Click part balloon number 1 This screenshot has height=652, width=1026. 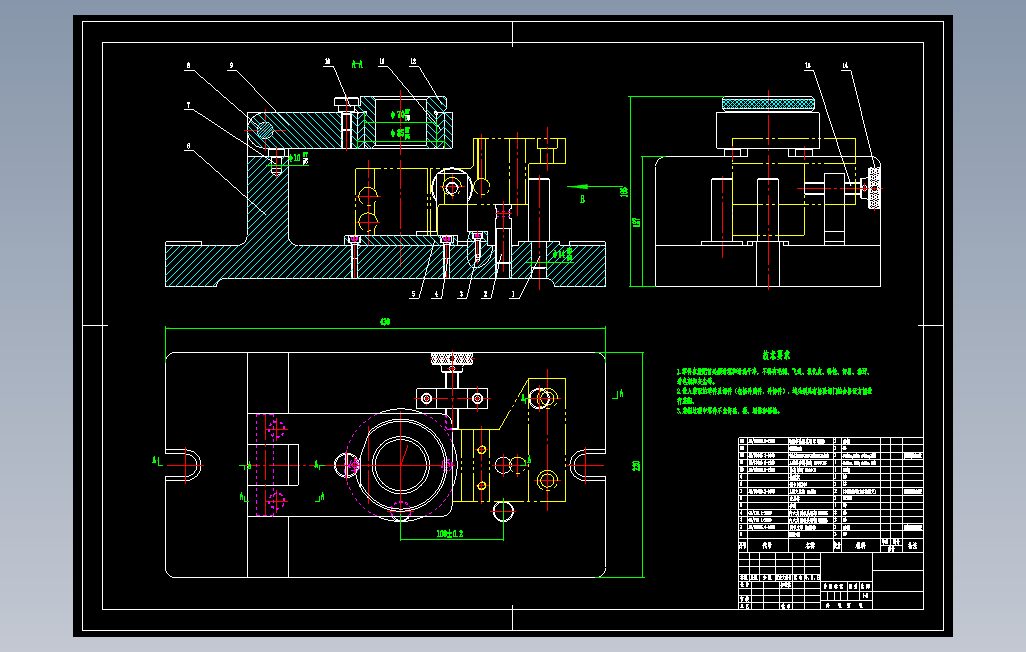(513, 295)
